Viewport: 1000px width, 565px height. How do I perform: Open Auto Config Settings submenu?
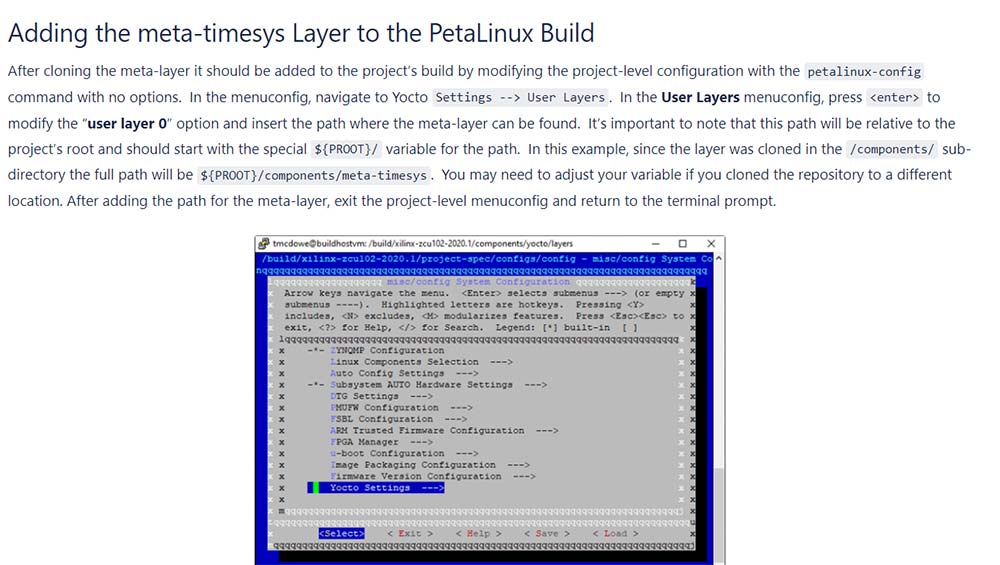pos(404,373)
